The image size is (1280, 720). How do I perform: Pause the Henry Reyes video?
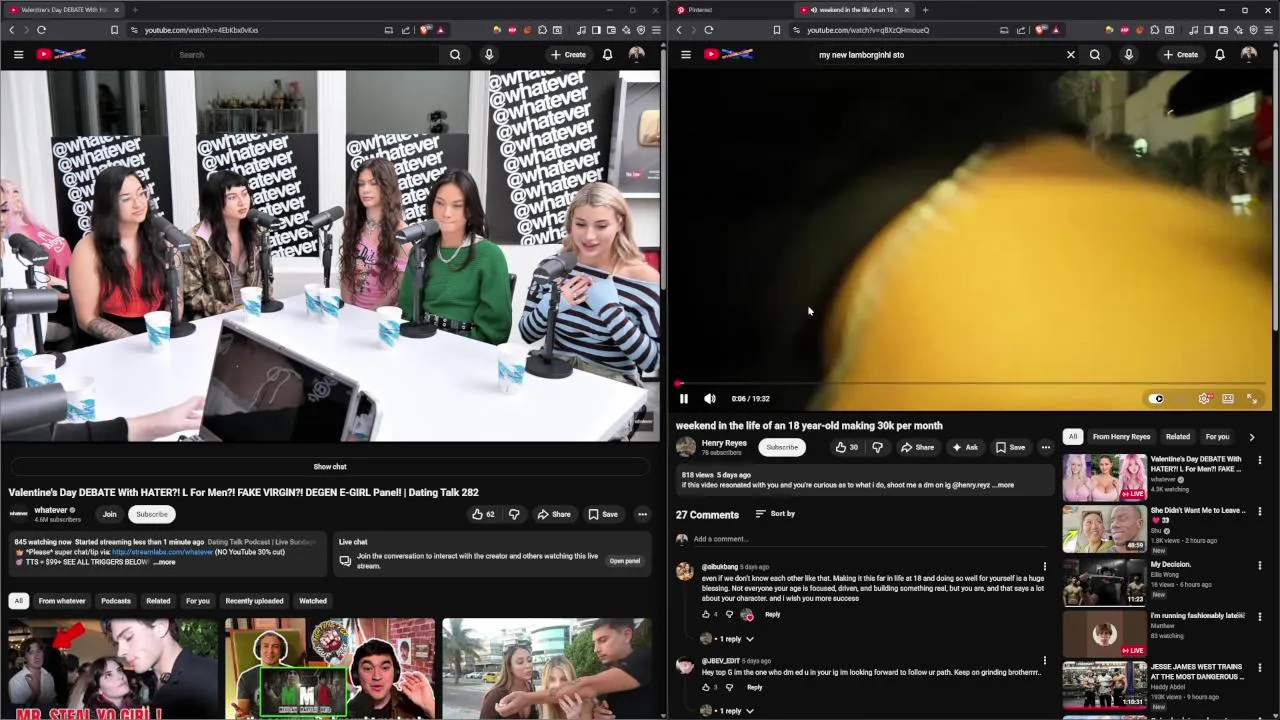click(684, 398)
